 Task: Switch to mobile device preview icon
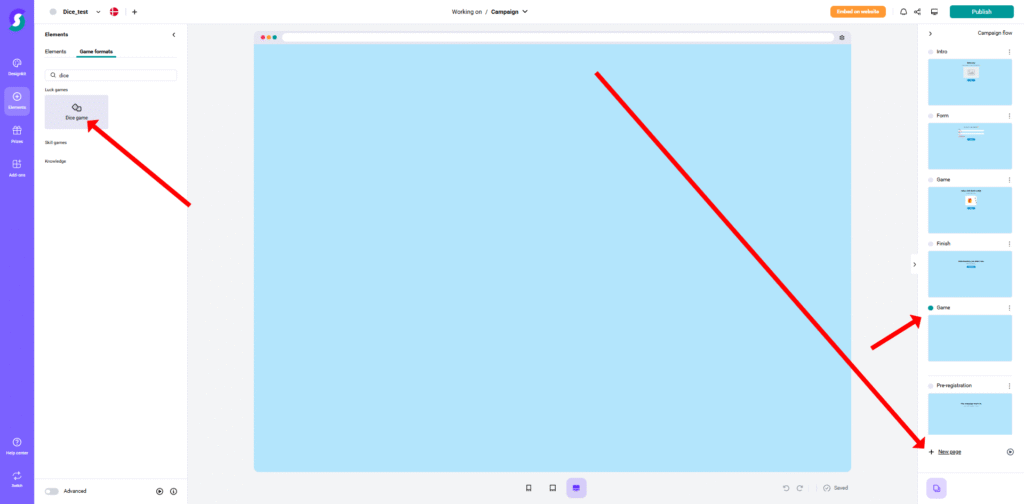[x=528, y=488]
